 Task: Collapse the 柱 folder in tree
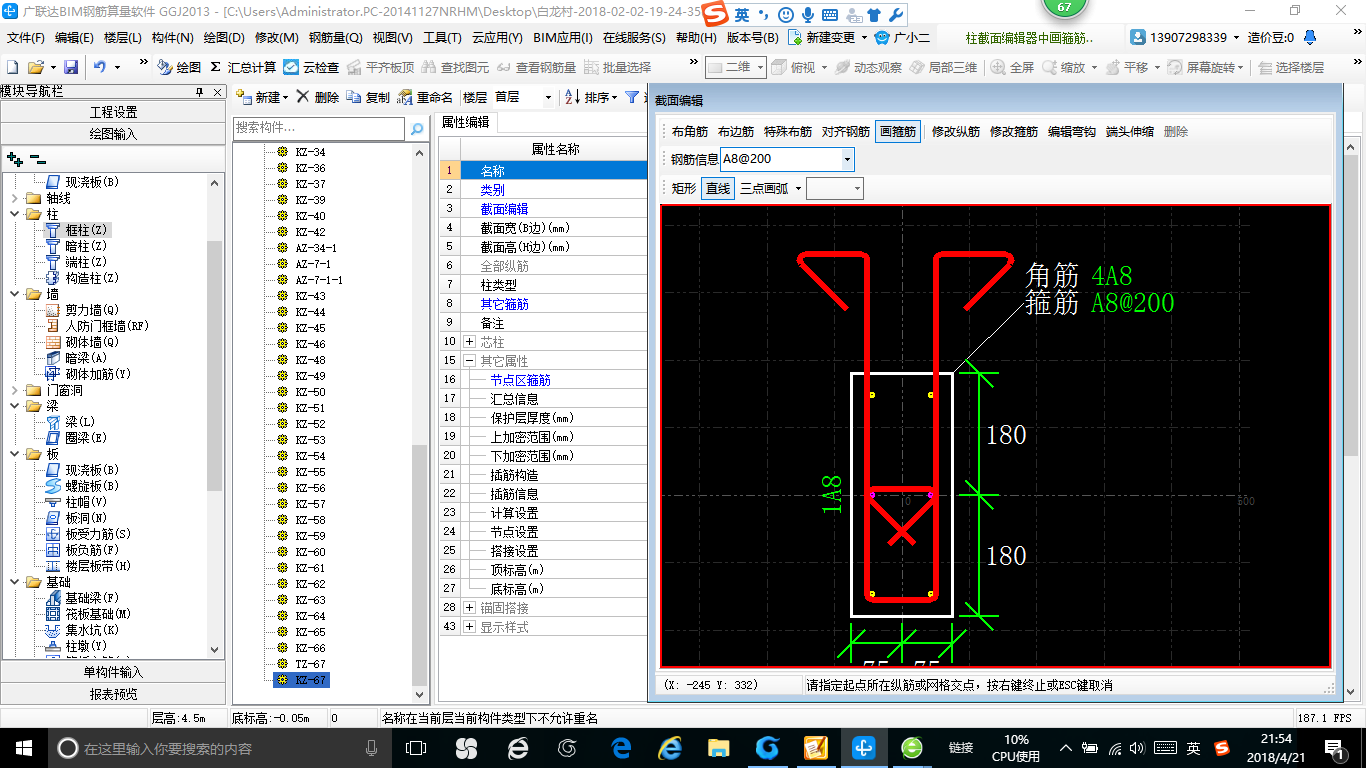click(14, 214)
